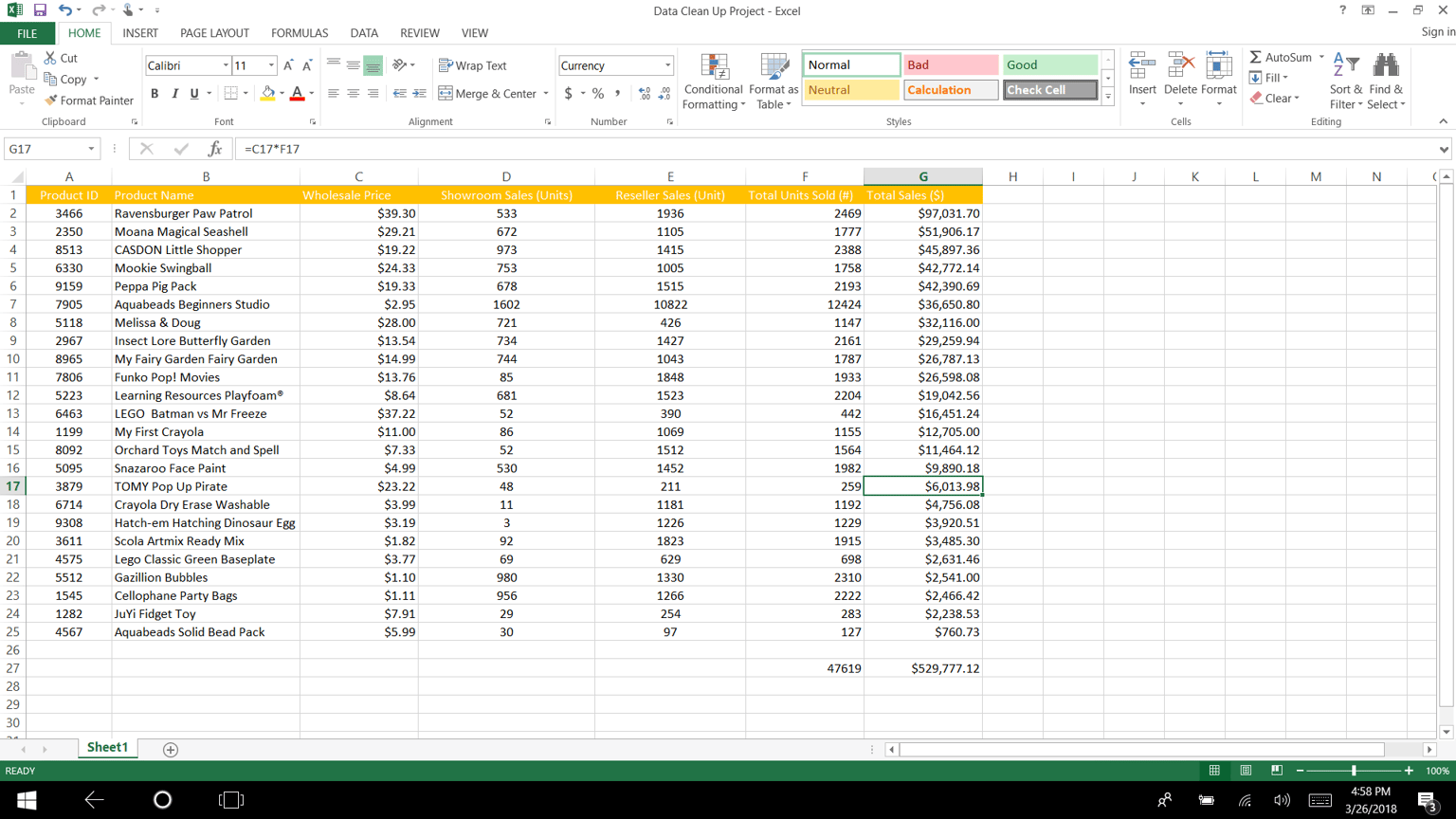Open the Sort & Filter menu
Image resolution: width=1456 pixels, height=819 pixels.
(1346, 82)
